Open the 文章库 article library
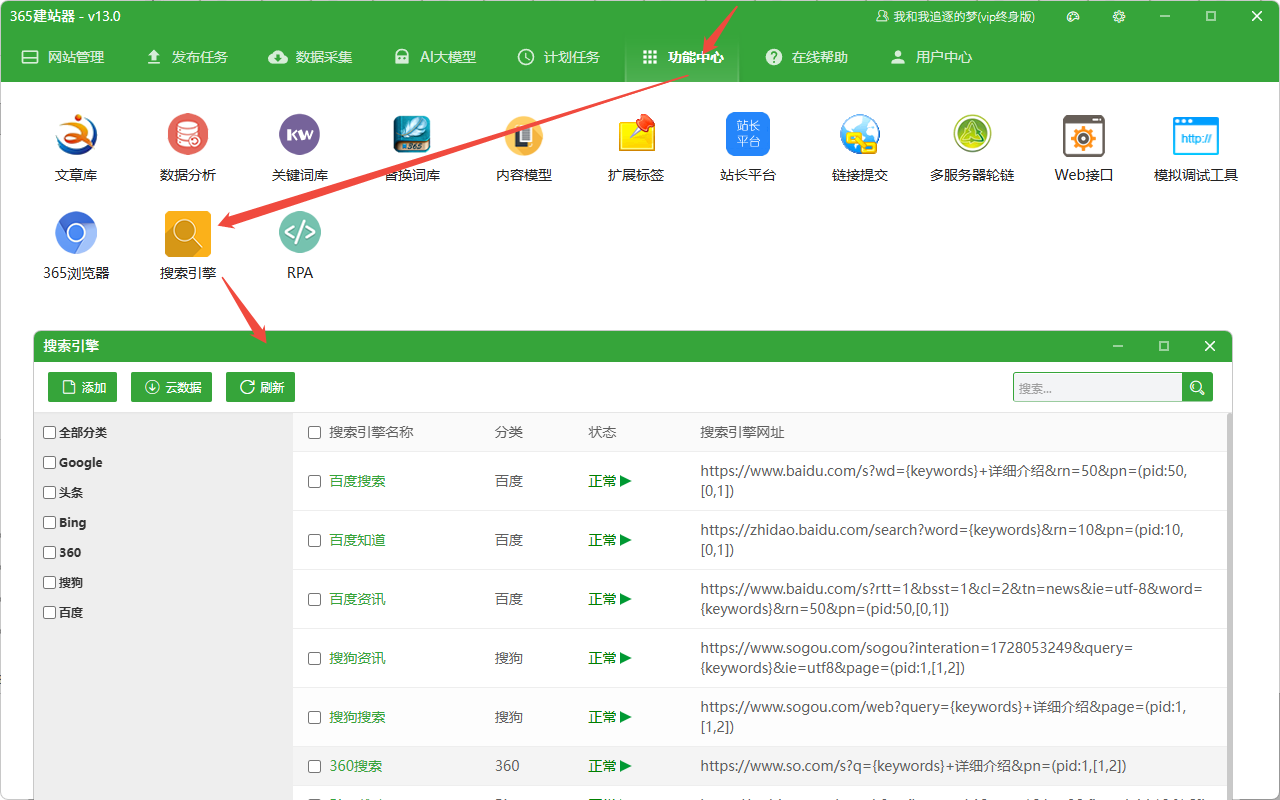Viewport: 1280px width, 800px height. pos(76,148)
